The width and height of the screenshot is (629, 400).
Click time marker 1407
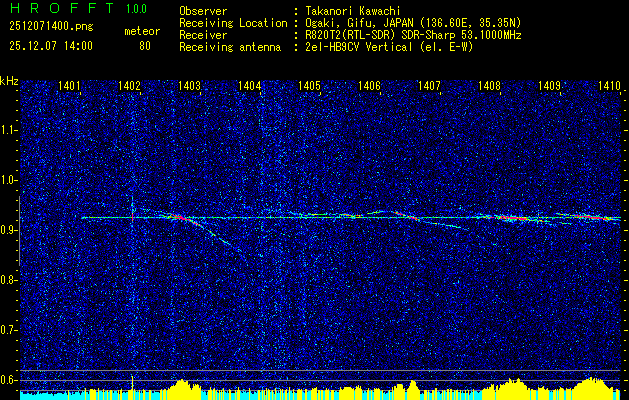coord(429,85)
